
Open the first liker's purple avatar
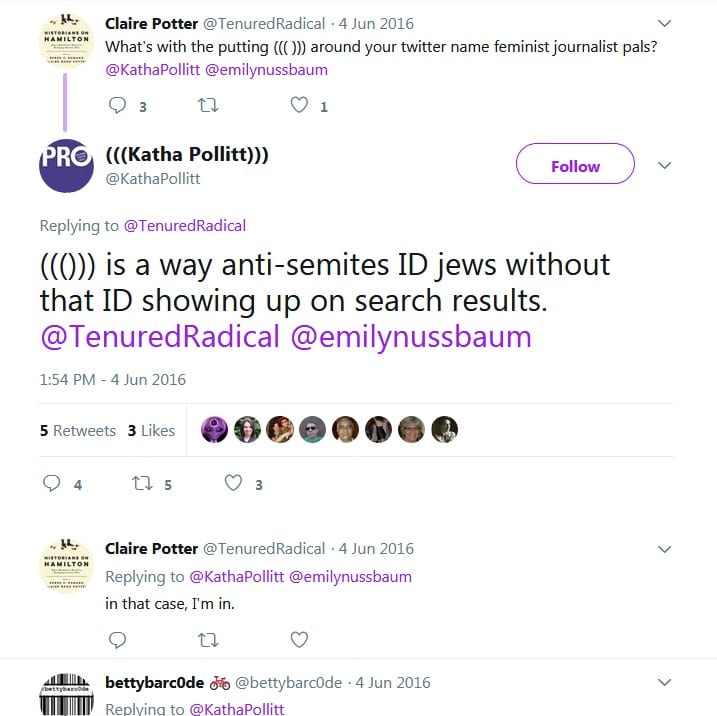(215, 429)
